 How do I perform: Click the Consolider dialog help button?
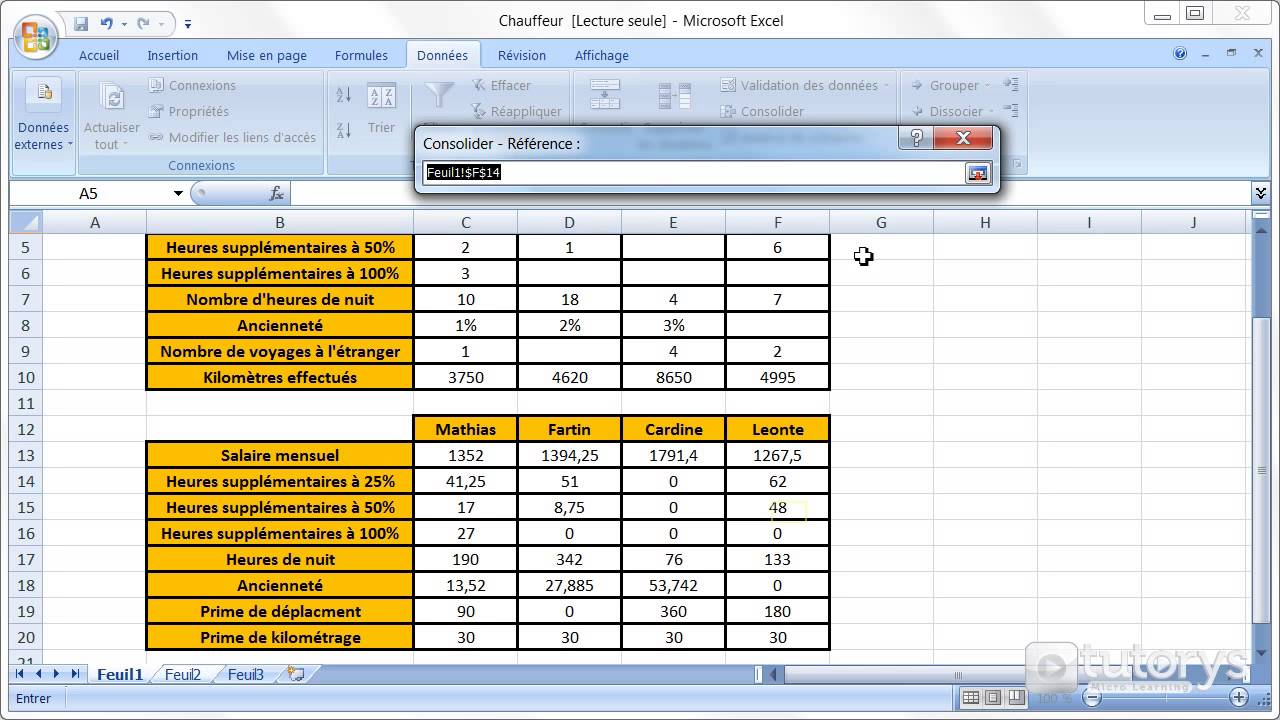916,138
